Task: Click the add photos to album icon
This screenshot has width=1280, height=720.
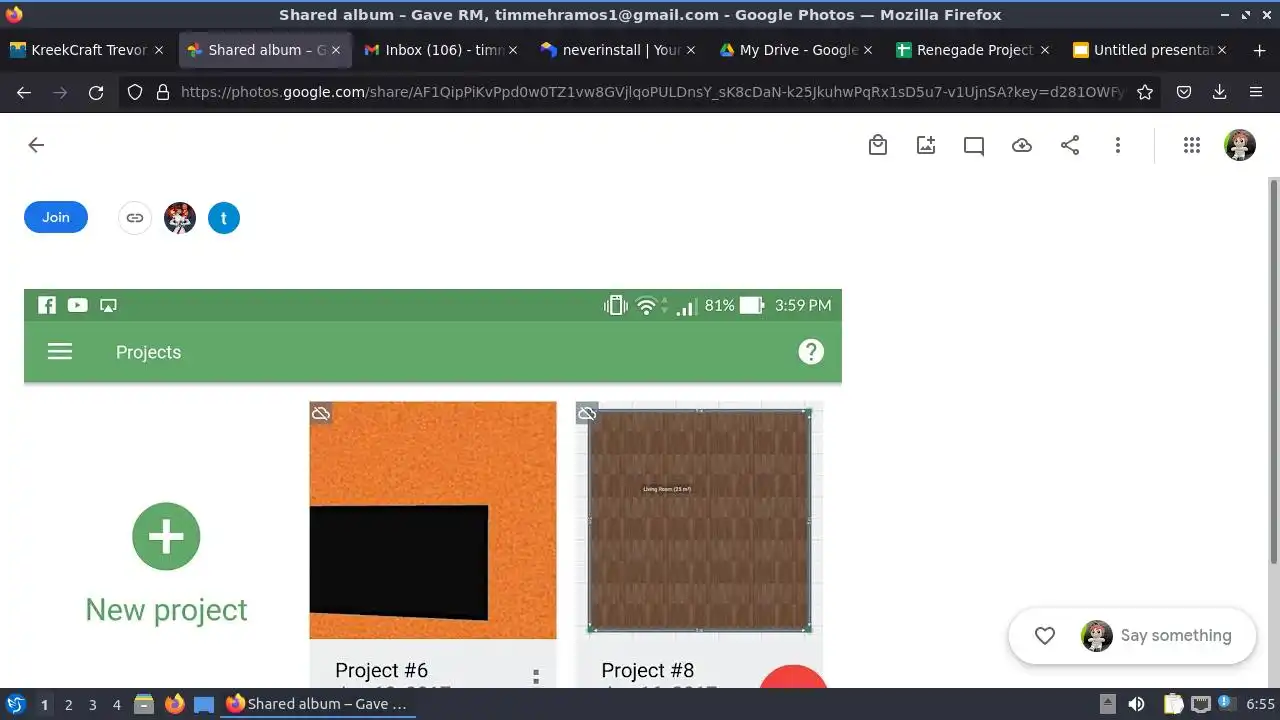Action: pyautogui.click(x=926, y=145)
